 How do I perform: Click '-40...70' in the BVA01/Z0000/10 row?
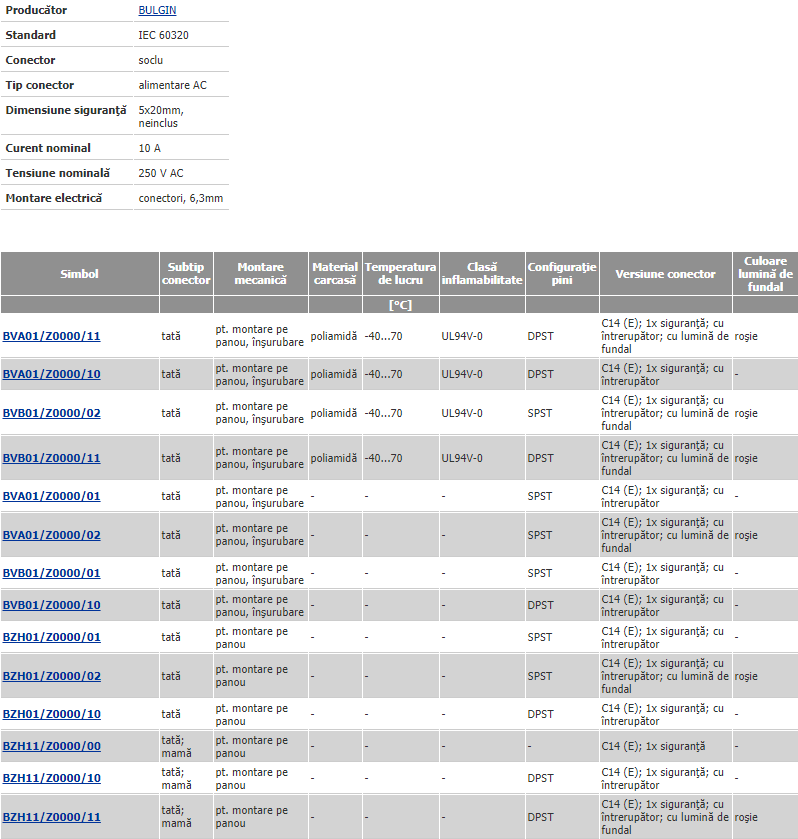click(383, 374)
